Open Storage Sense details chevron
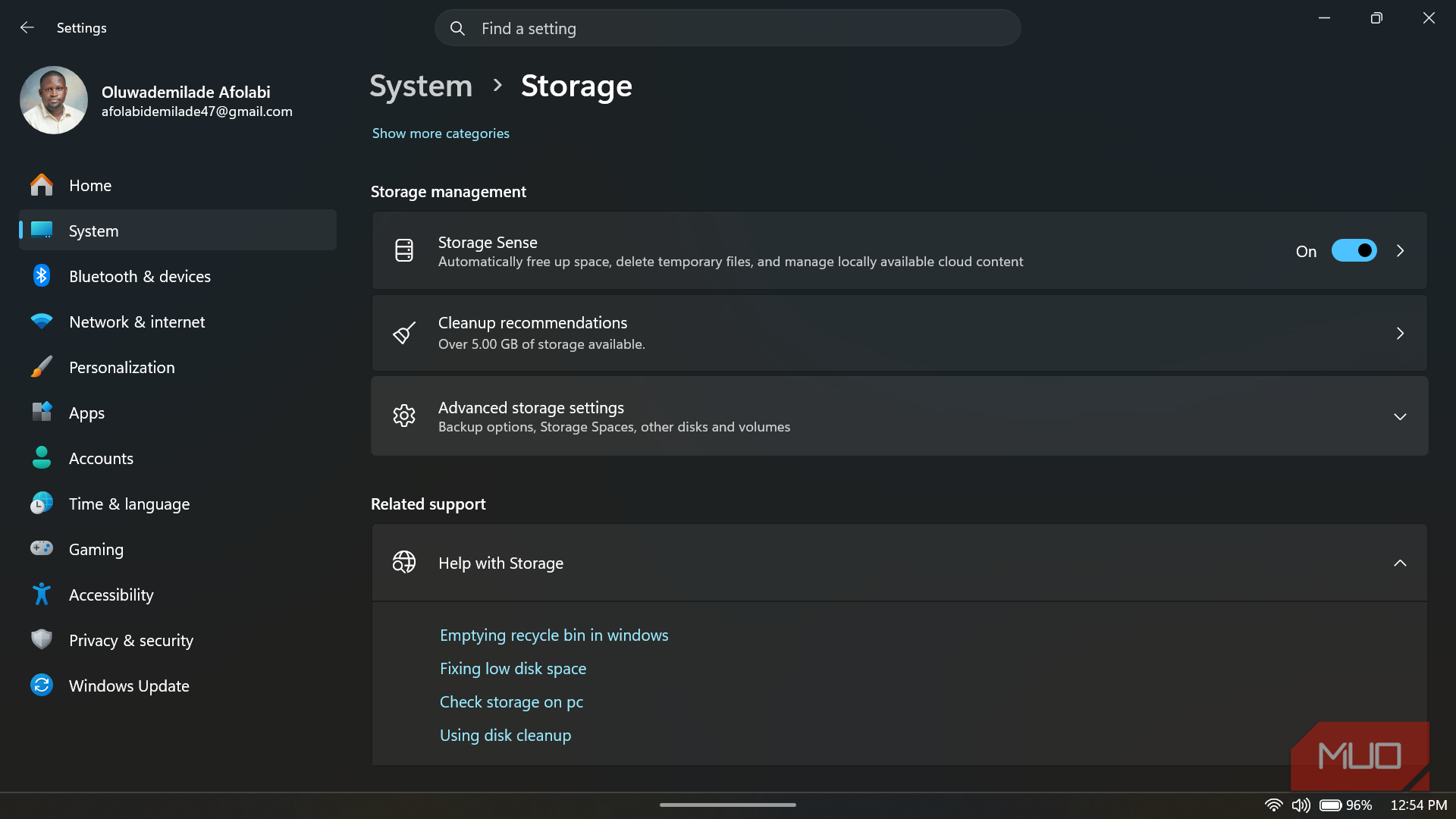1456x819 pixels. click(1400, 250)
